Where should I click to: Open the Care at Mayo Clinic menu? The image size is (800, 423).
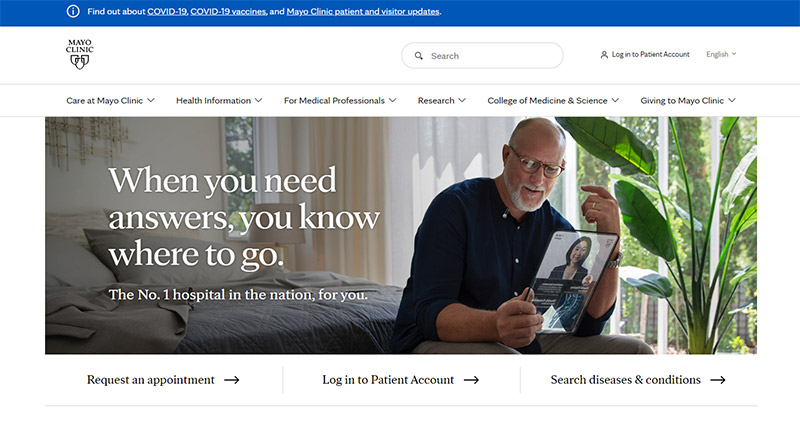110,101
